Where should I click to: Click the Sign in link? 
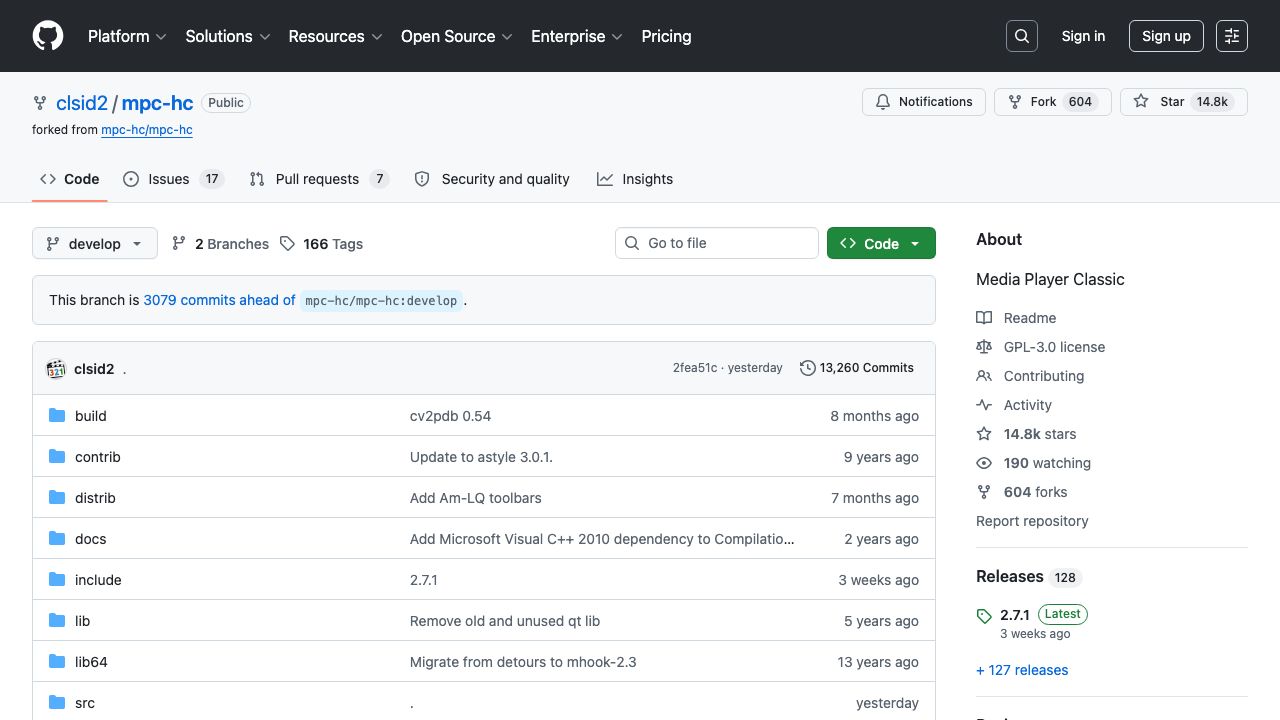point(1083,36)
